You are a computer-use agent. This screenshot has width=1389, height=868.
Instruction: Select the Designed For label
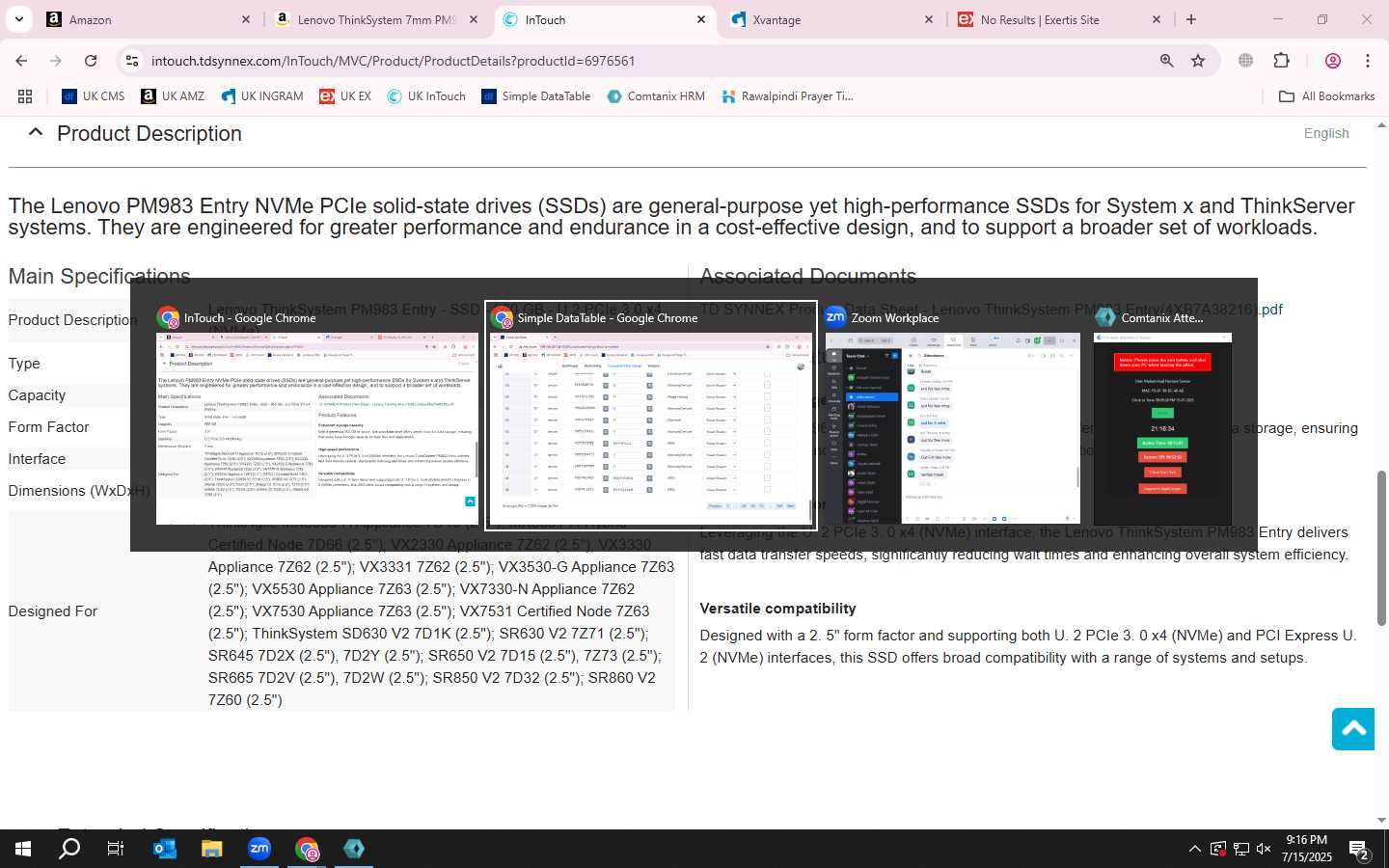(53, 611)
